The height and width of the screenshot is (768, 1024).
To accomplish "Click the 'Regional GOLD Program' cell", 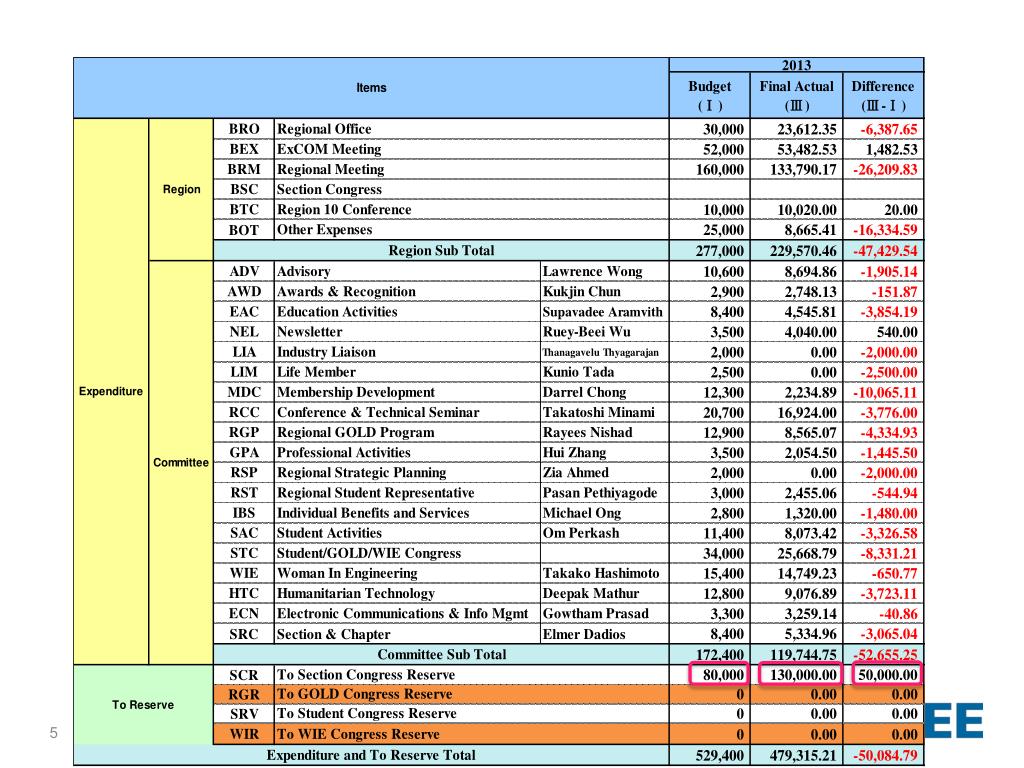I will (408, 432).
